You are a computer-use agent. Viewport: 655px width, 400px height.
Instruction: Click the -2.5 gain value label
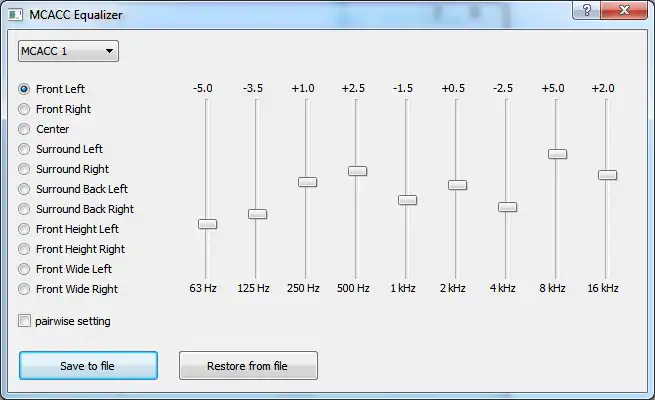tap(503, 89)
